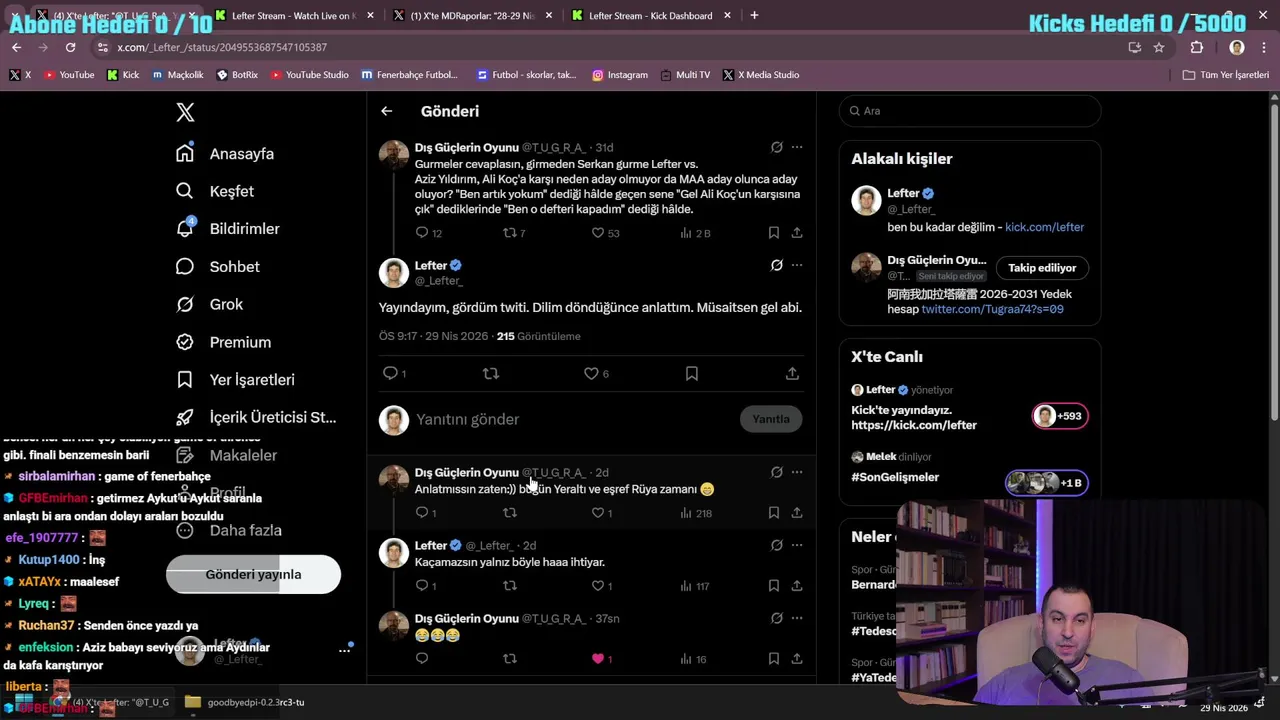Repost the Gurmeler cevaplasın post
Viewport: 1280px width, 720px height.
click(510, 233)
